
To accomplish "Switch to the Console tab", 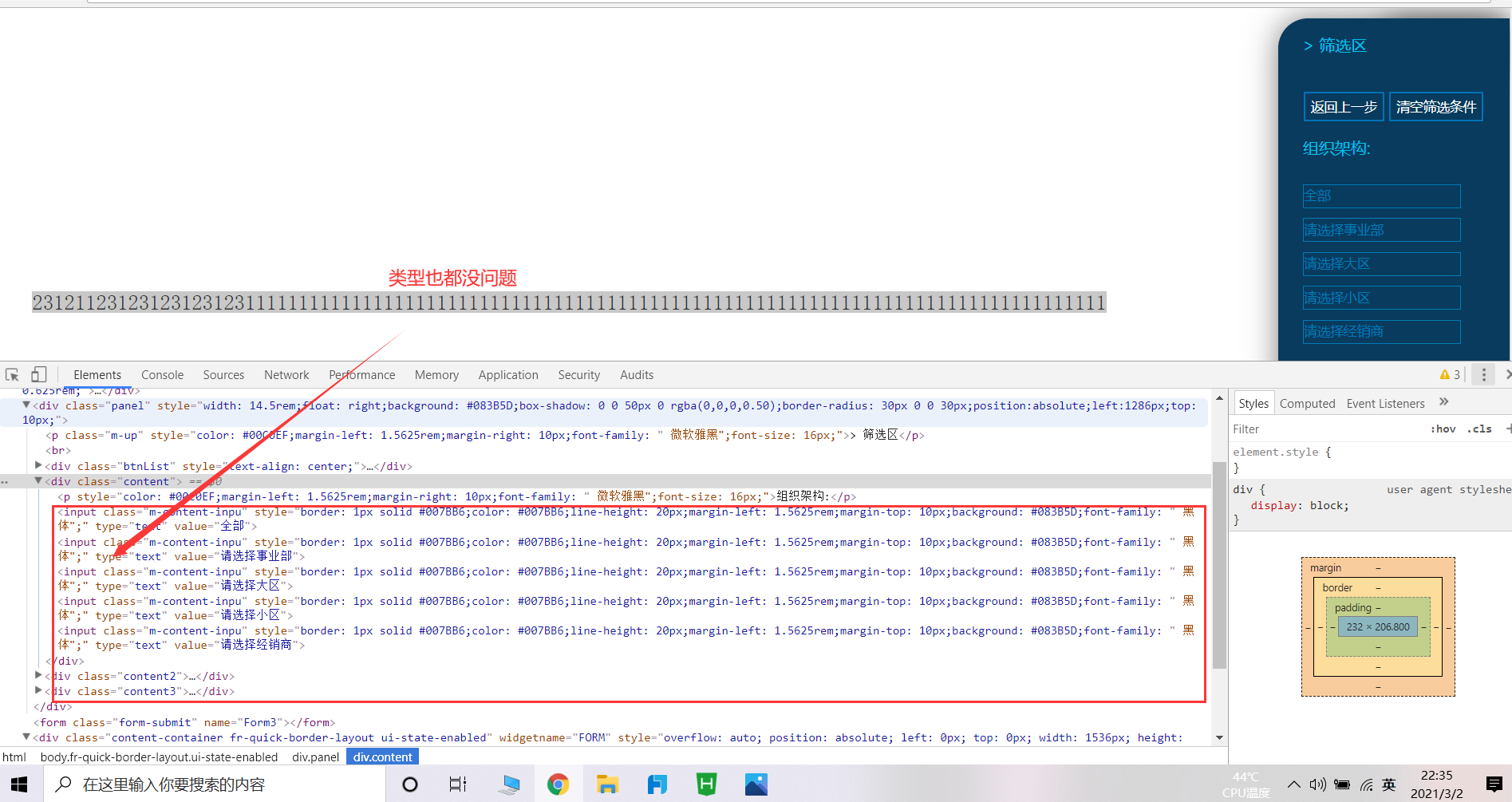I will point(162,374).
